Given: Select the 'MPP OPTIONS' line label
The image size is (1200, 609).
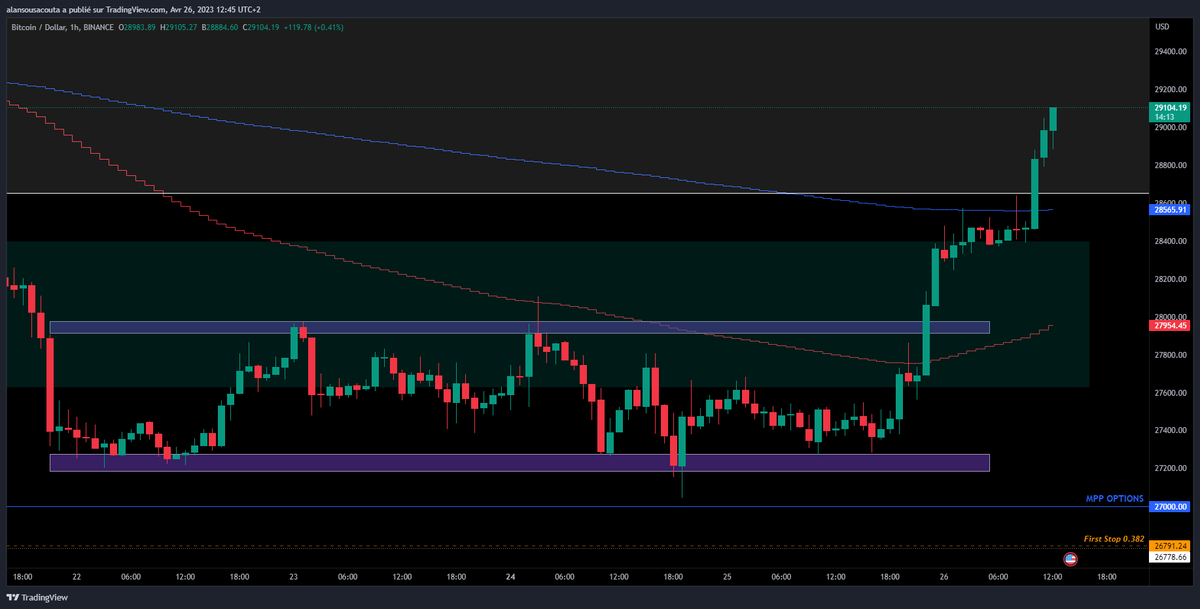Looking at the screenshot, I should (1115, 498).
